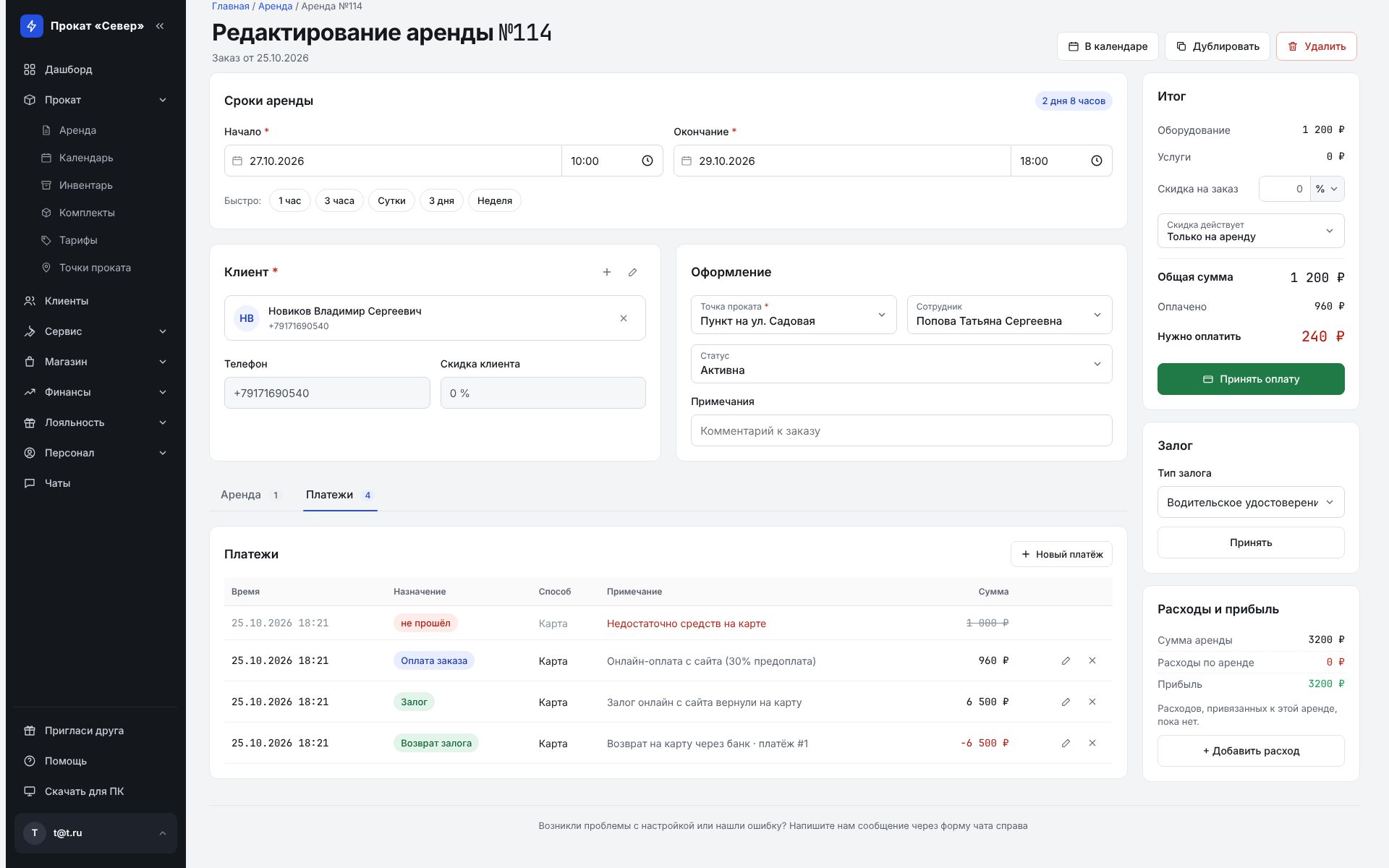
Task: Click the Удалить button
Action: click(1316, 46)
